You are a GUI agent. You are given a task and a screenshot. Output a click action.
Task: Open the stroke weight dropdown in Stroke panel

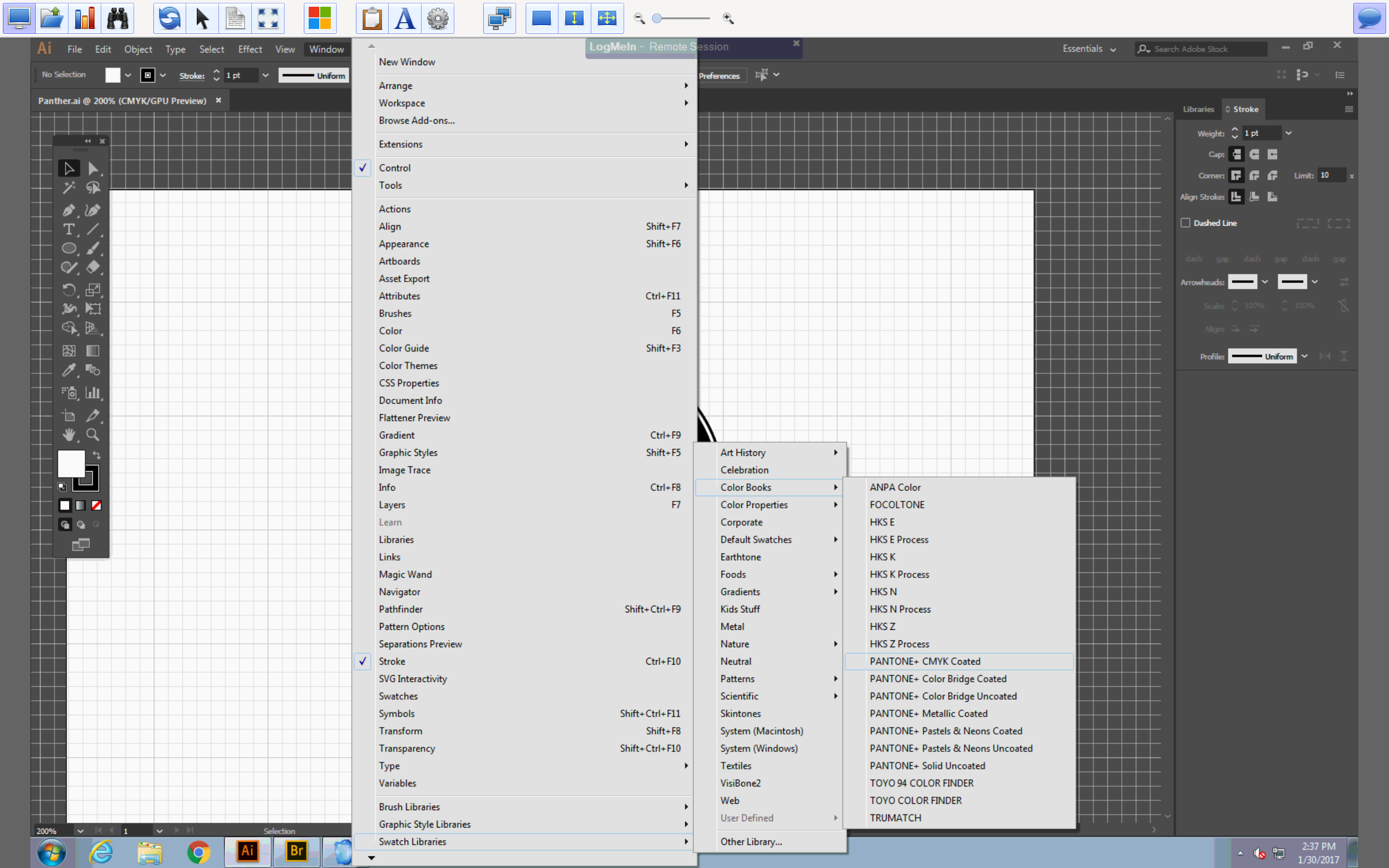[x=1289, y=133]
